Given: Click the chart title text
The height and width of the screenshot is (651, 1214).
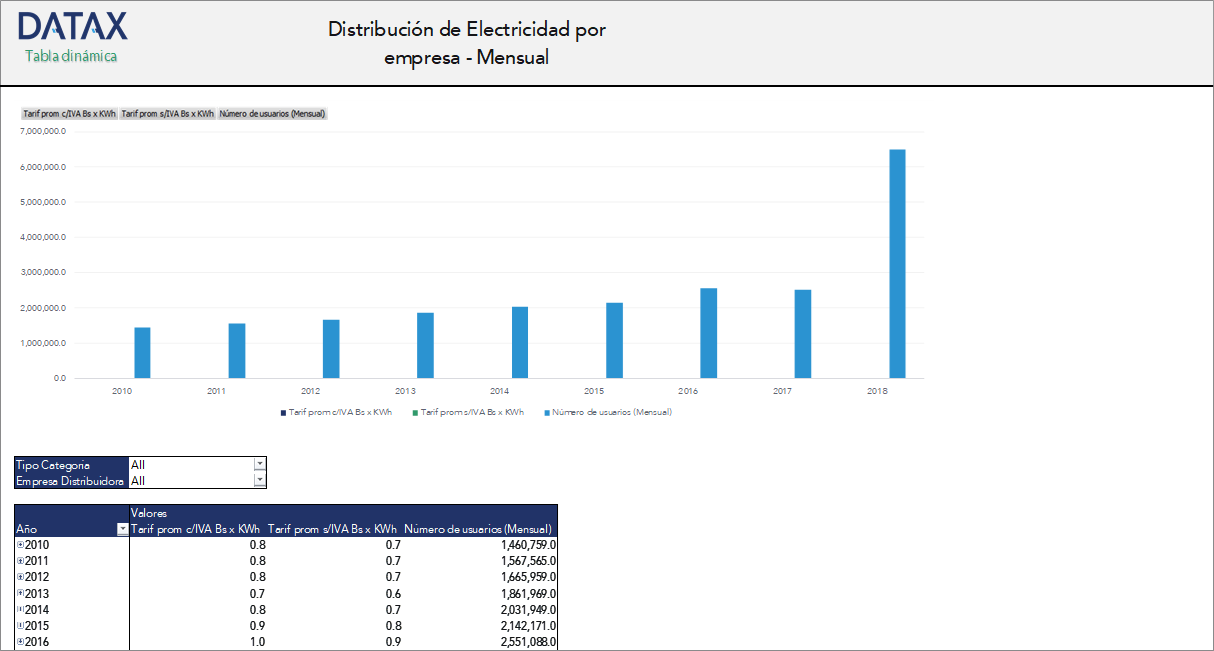Looking at the screenshot, I should click(466, 42).
